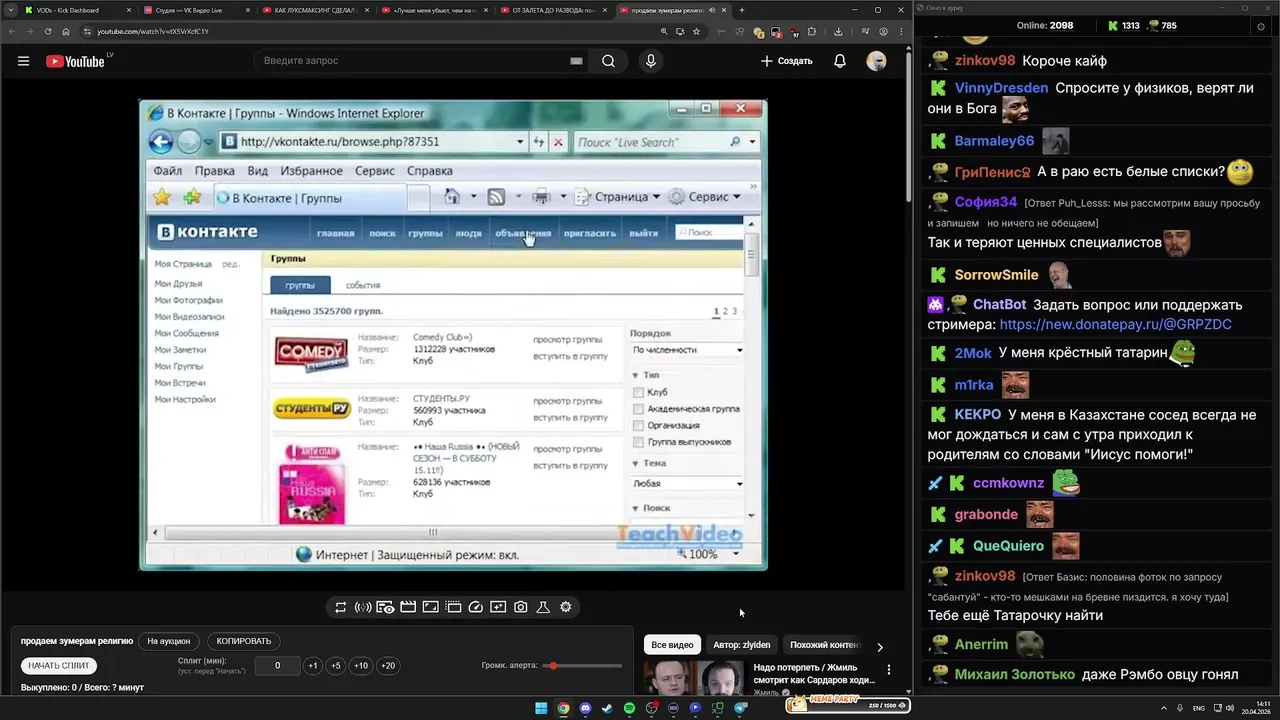Image resolution: width=1280 pixels, height=720 pixels.
Task: Open a new browser tab
Action: (x=741, y=10)
